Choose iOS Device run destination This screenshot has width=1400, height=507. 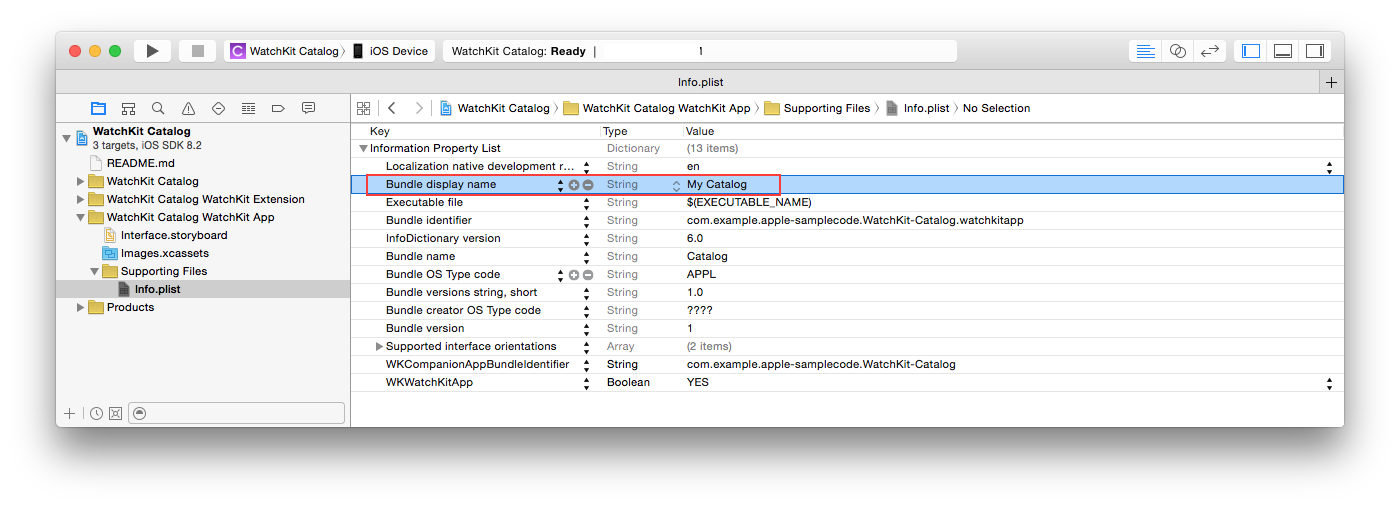(x=390, y=51)
